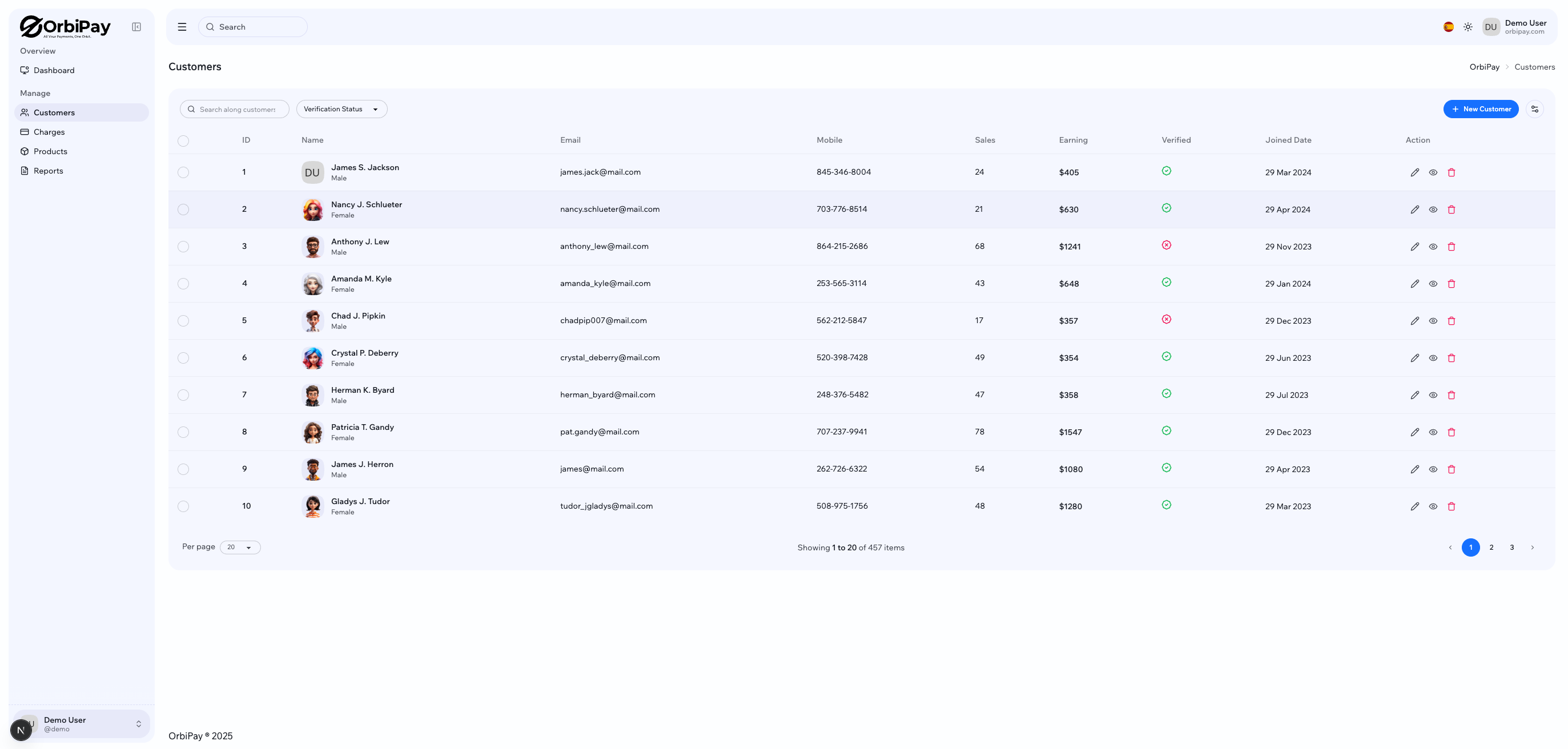This screenshot has width=1568, height=749.
Task: Toggle light/dark theme with the sun icon
Action: (1468, 26)
